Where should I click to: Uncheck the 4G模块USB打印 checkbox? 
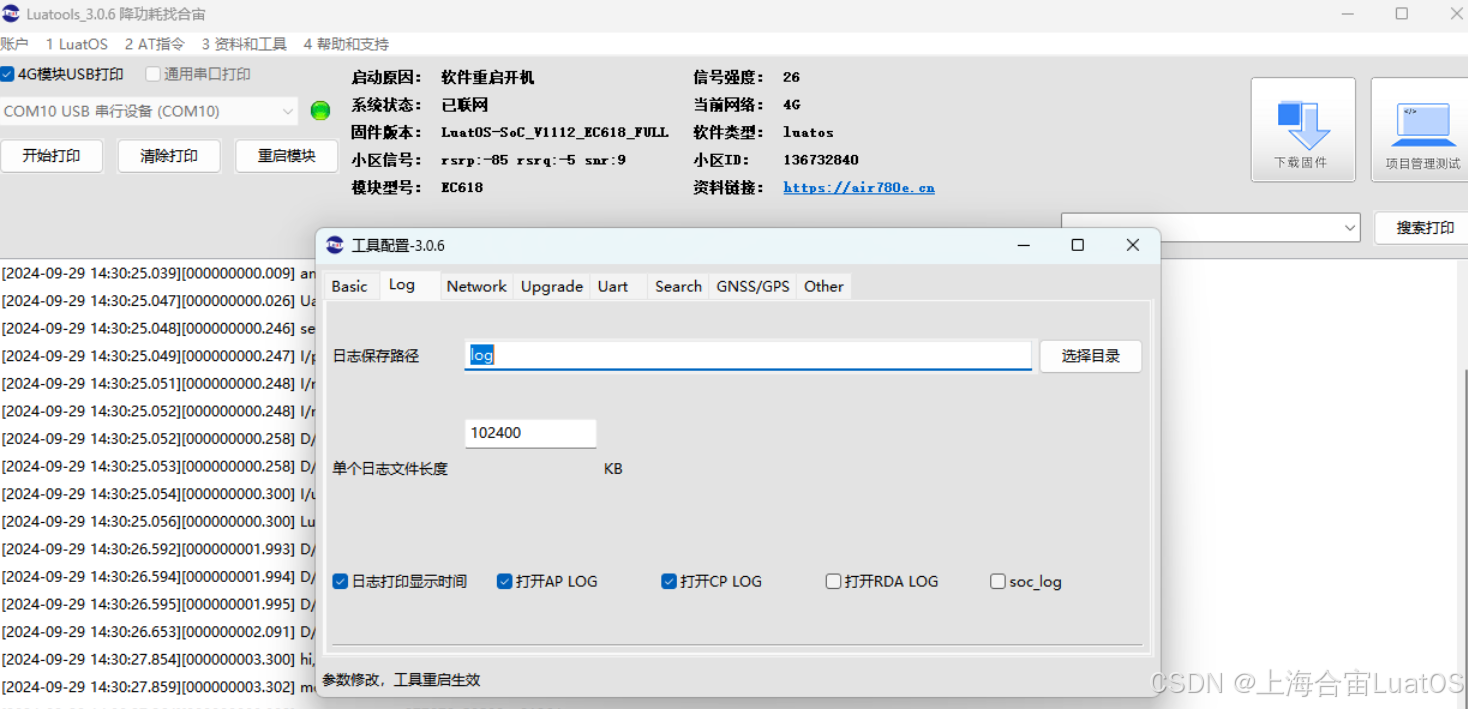click(8, 73)
